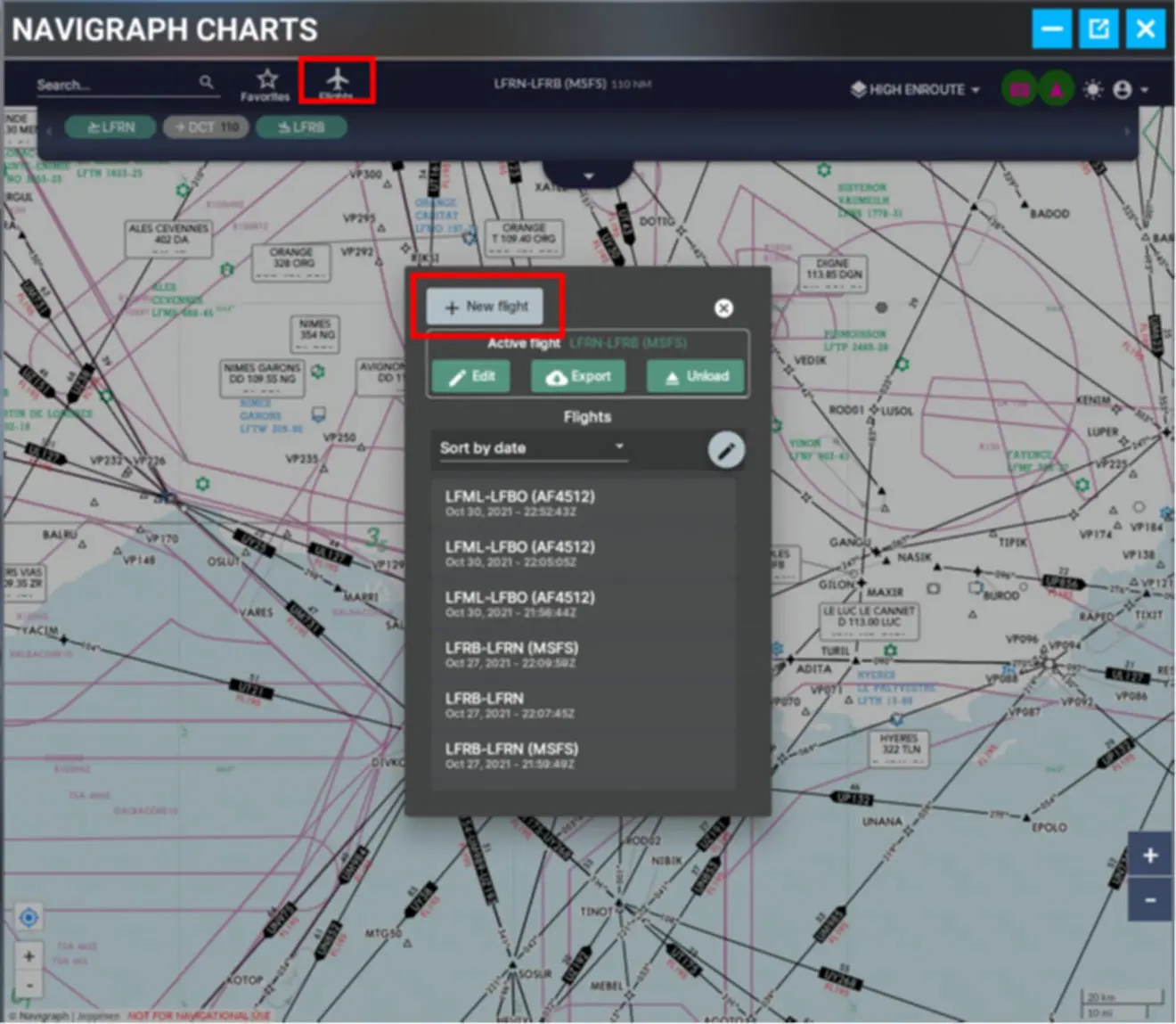Collapse the route bar with down arrow
This screenshot has width=1176, height=1024.
(588, 175)
